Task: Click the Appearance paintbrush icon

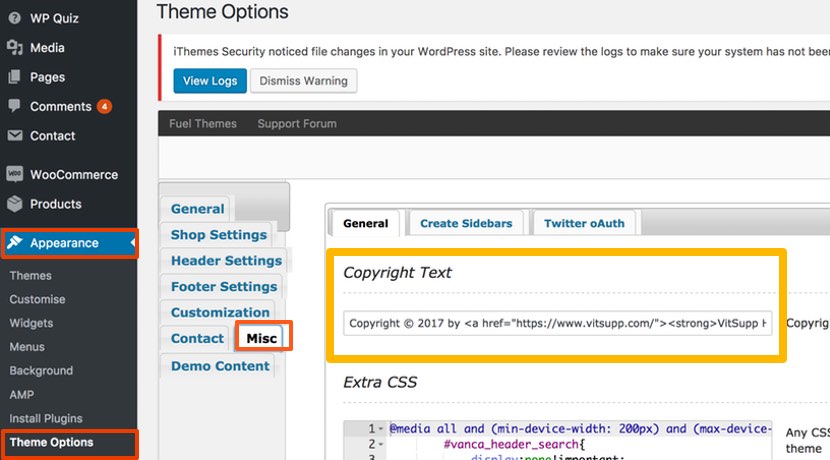Action: (x=15, y=242)
